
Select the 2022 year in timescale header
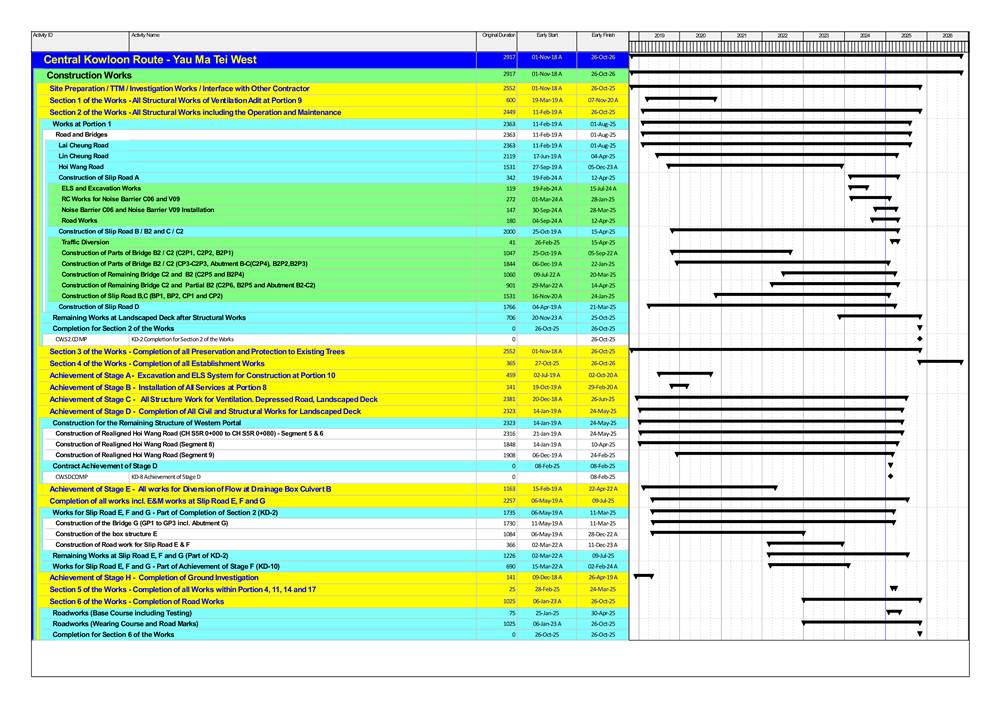coord(782,35)
